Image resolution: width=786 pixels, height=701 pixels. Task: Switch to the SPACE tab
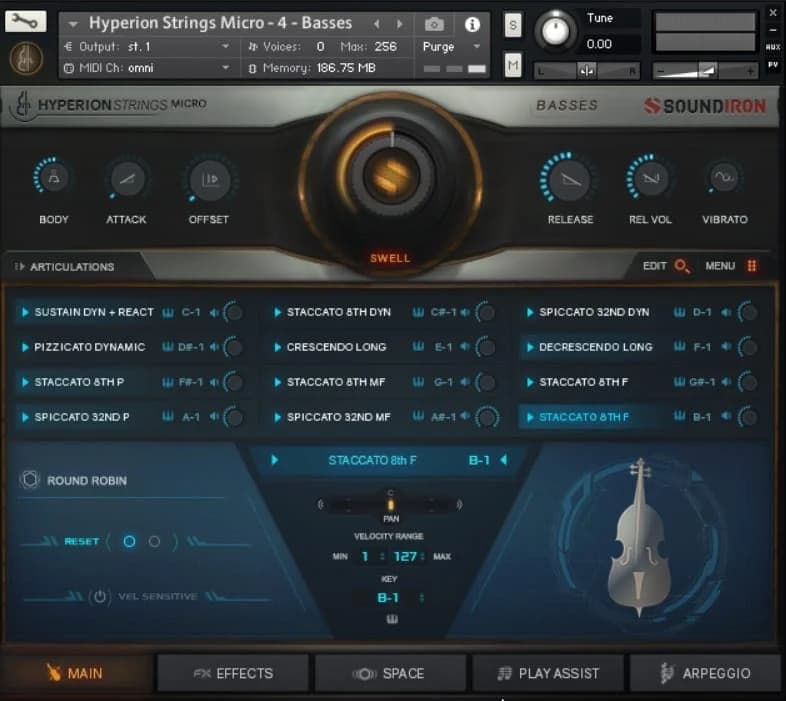coord(389,673)
